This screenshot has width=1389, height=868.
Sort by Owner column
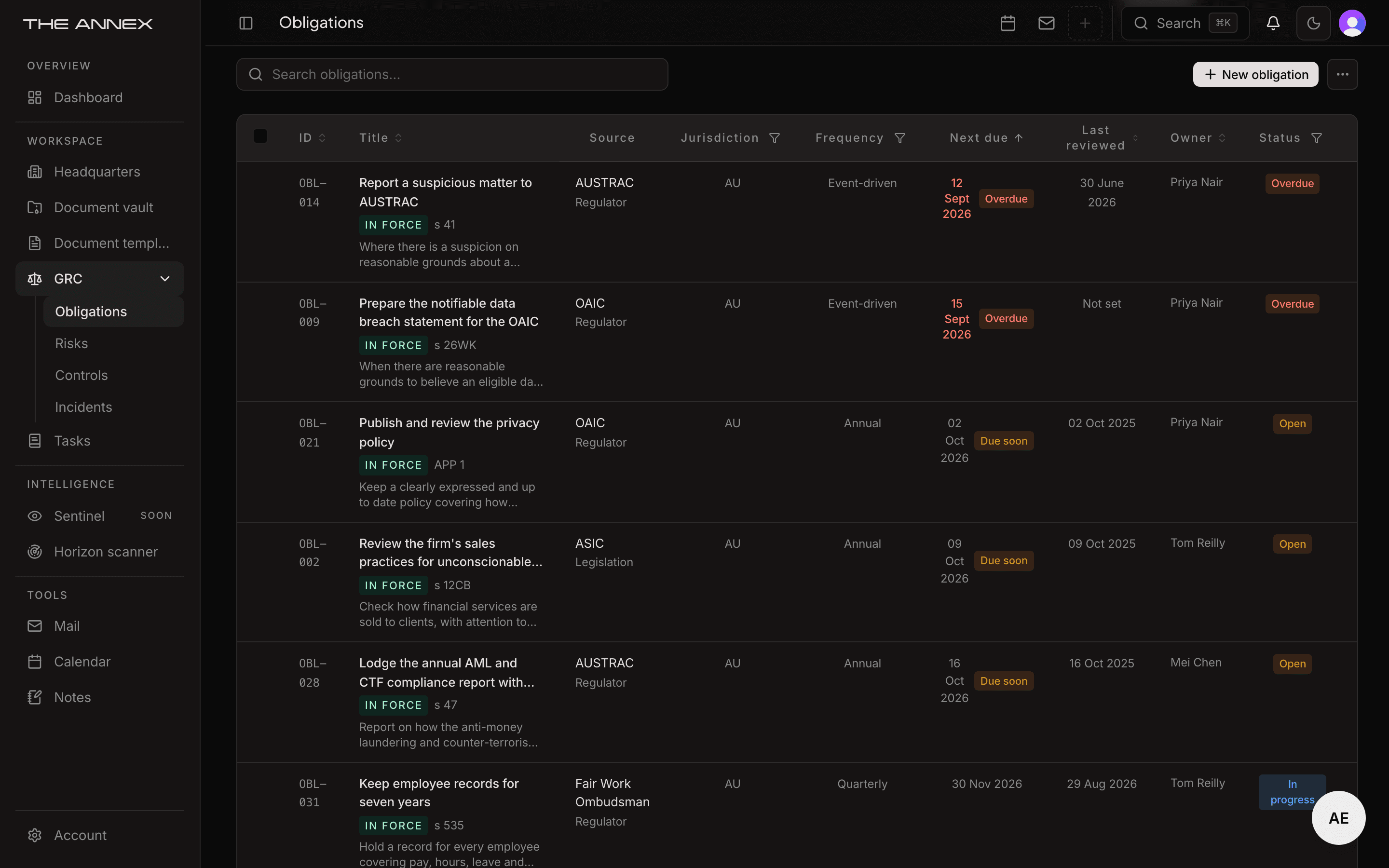1198,138
